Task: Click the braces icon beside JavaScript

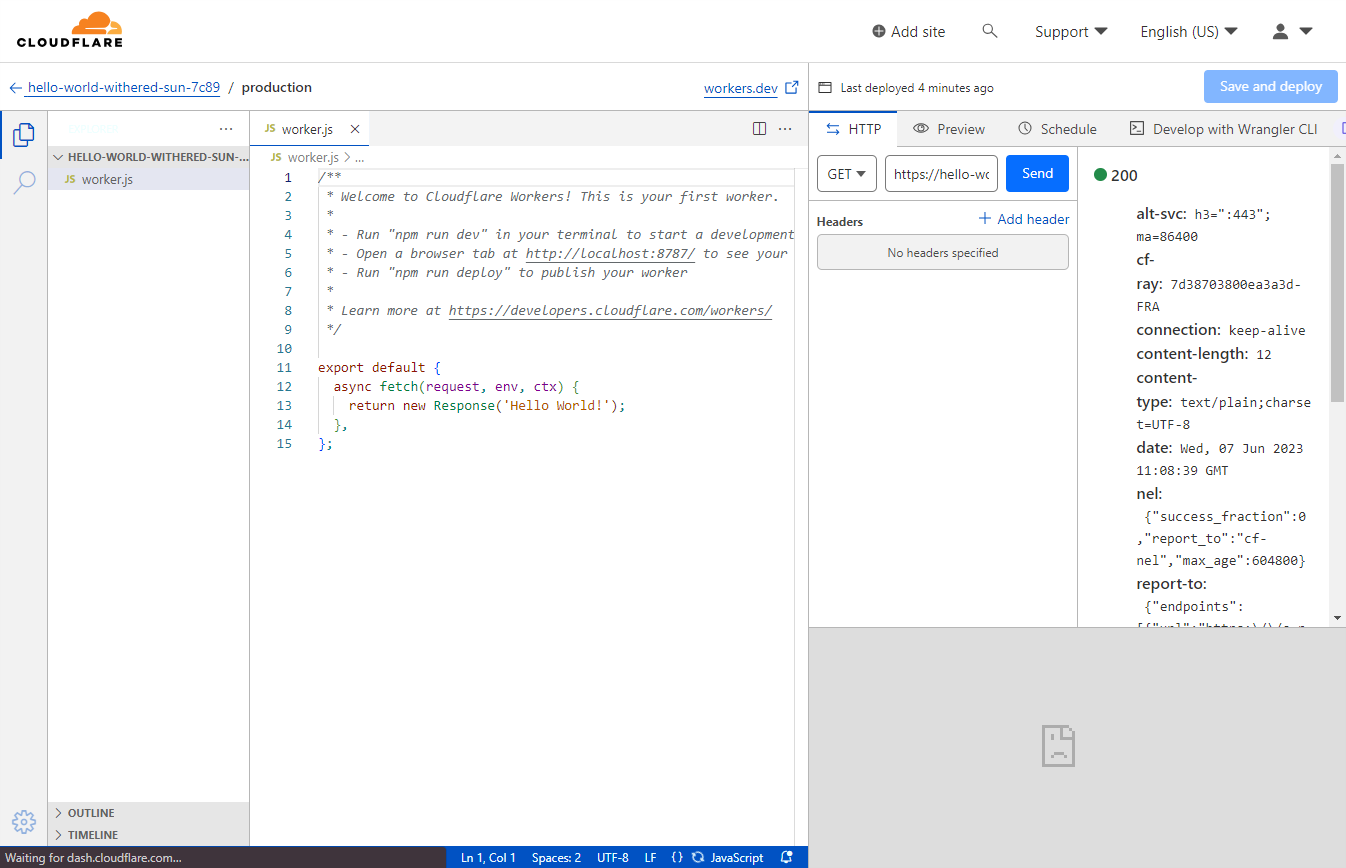Action: click(677, 858)
